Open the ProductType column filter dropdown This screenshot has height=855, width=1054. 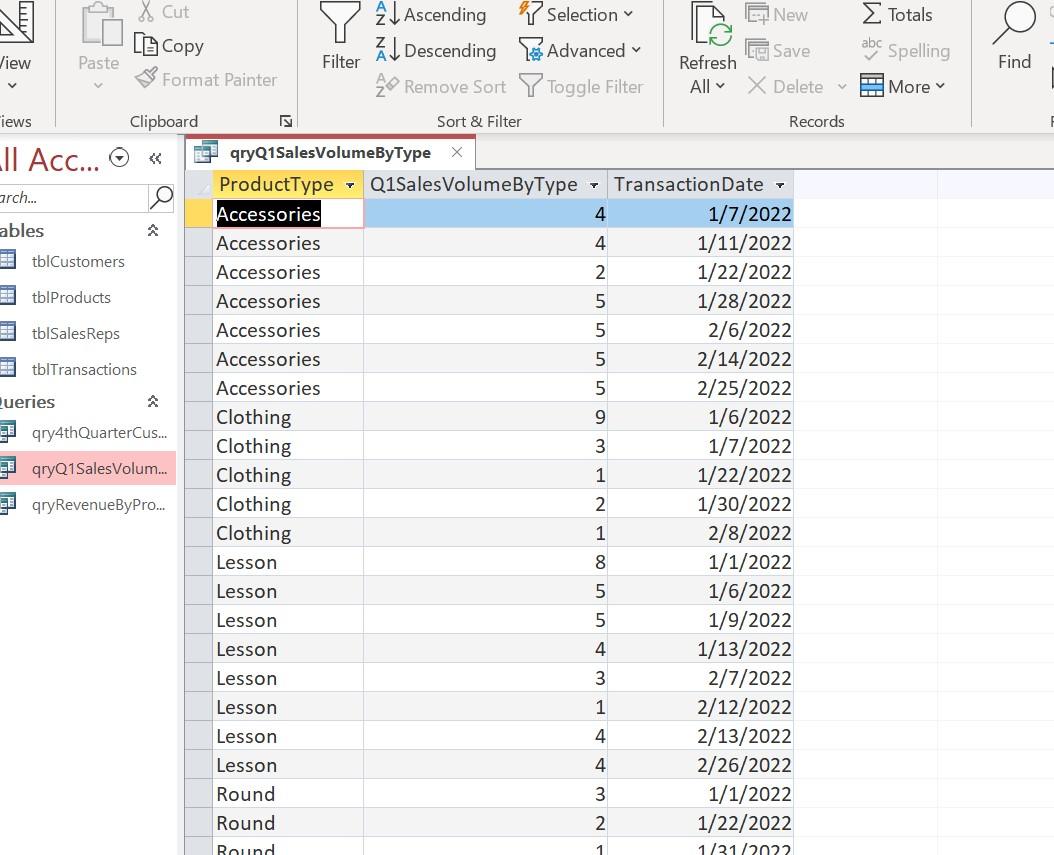(x=350, y=185)
